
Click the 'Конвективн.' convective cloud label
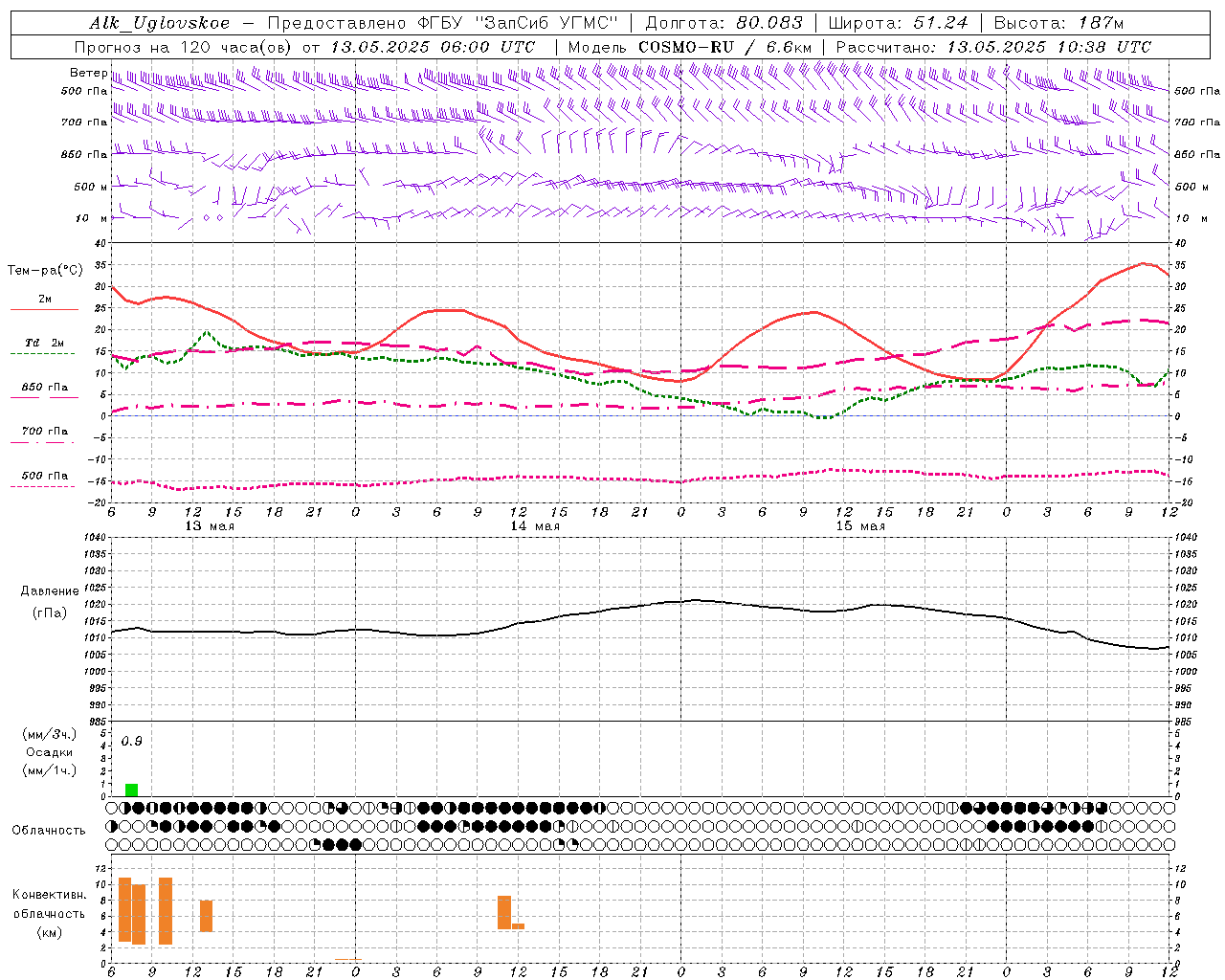pyautogui.click(x=50, y=895)
